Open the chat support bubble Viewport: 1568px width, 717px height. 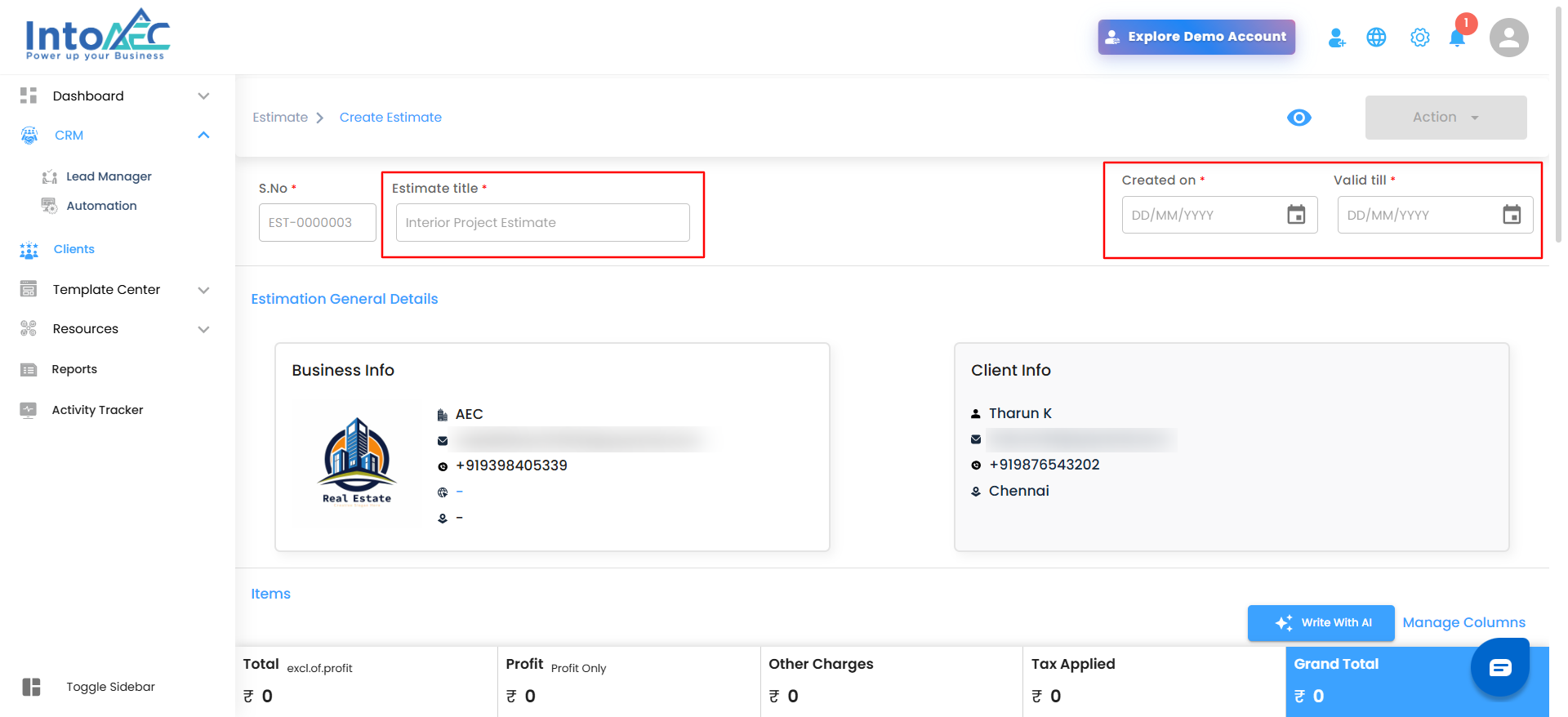click(1499, 668)
